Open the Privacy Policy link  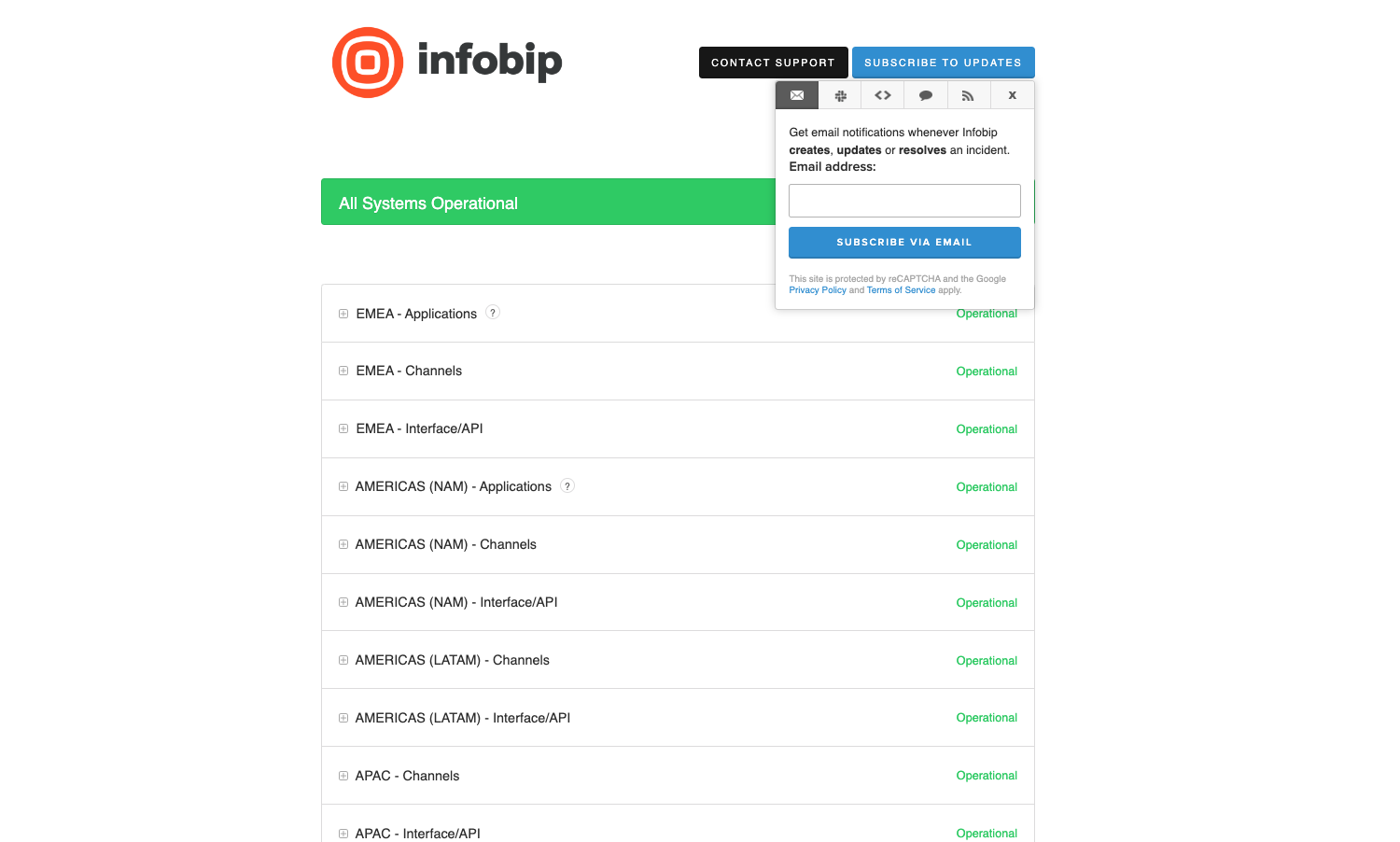pos(817,290)
